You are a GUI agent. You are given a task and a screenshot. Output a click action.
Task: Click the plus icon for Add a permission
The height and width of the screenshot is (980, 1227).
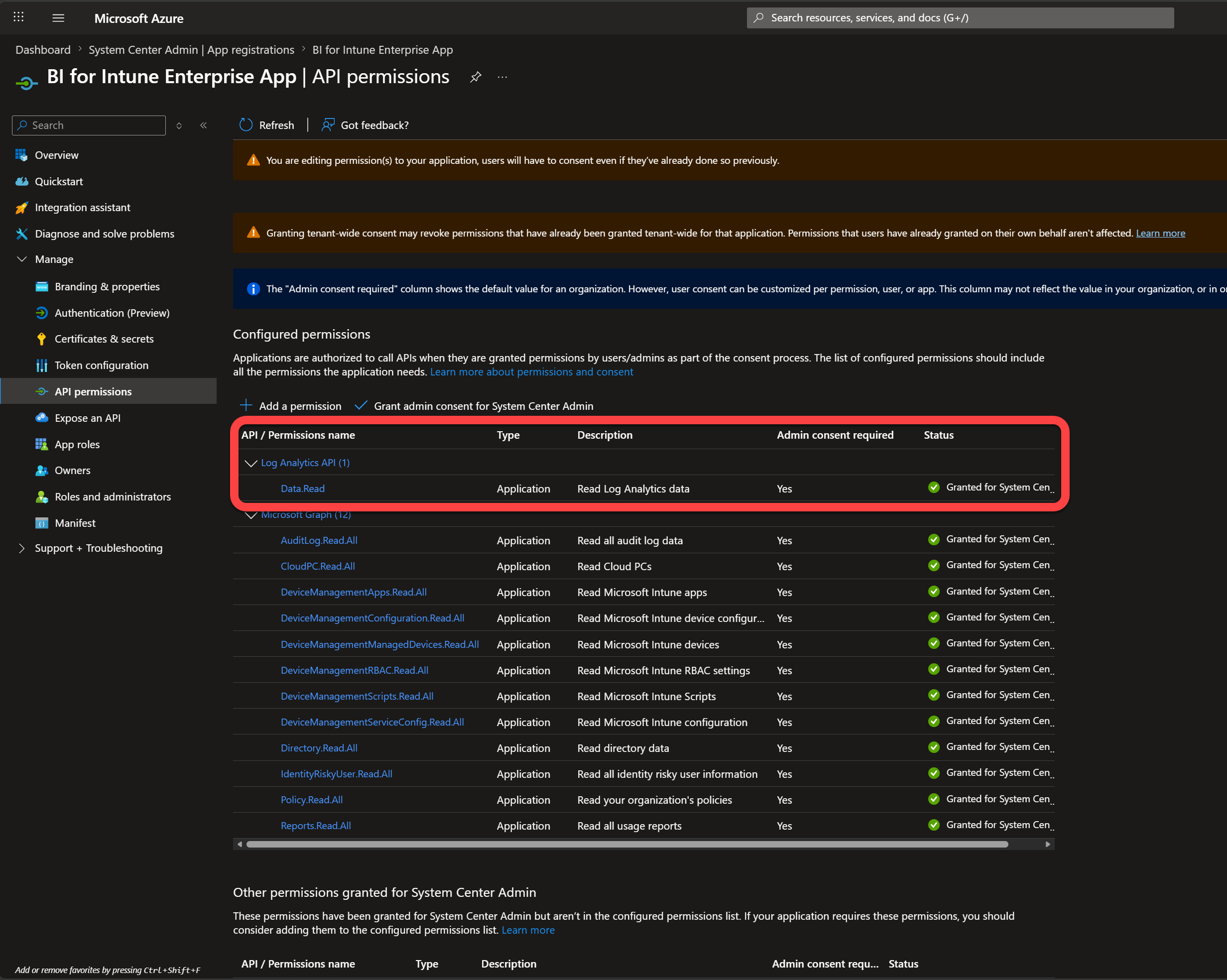pos(246,405)
